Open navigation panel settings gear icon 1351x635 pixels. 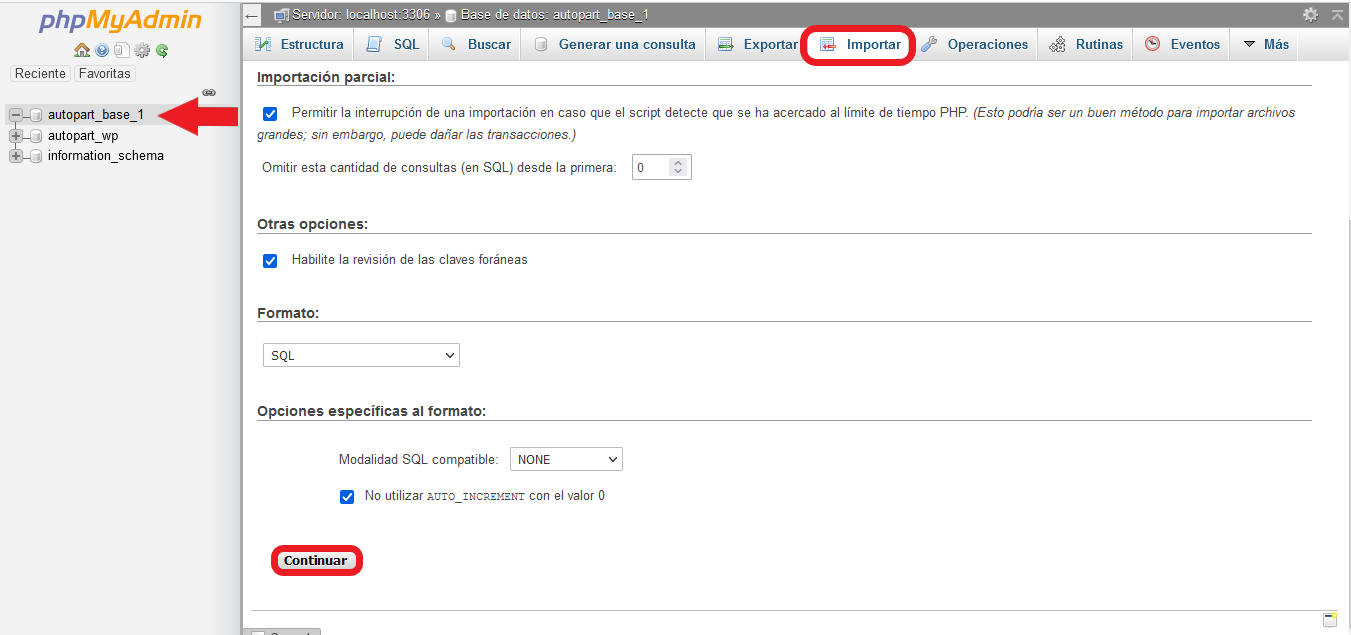click(x=142, y=50)
